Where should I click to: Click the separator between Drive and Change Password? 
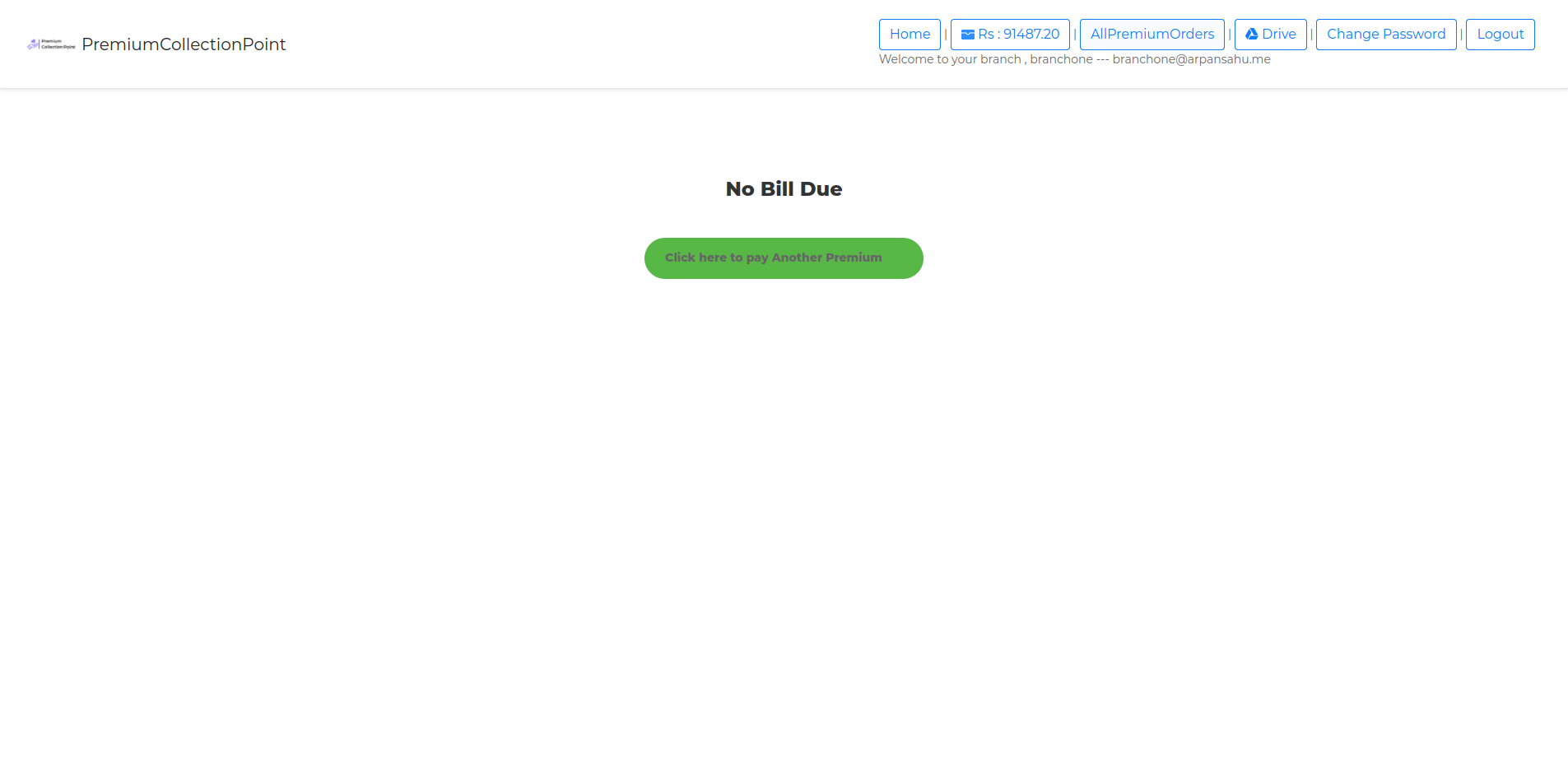[x=1311, y=35]
